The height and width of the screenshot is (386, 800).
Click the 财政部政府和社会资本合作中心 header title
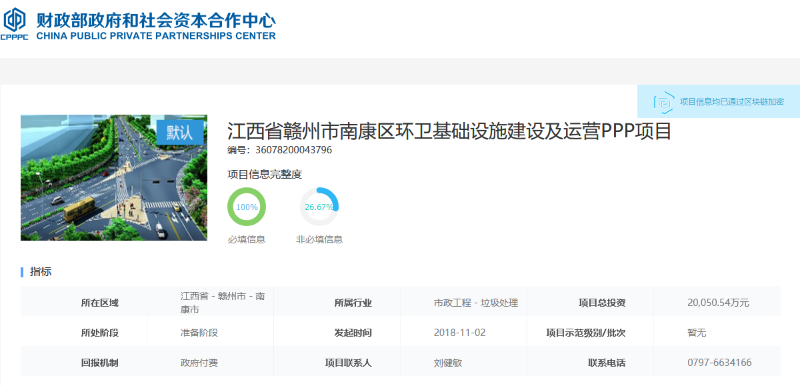156,20
